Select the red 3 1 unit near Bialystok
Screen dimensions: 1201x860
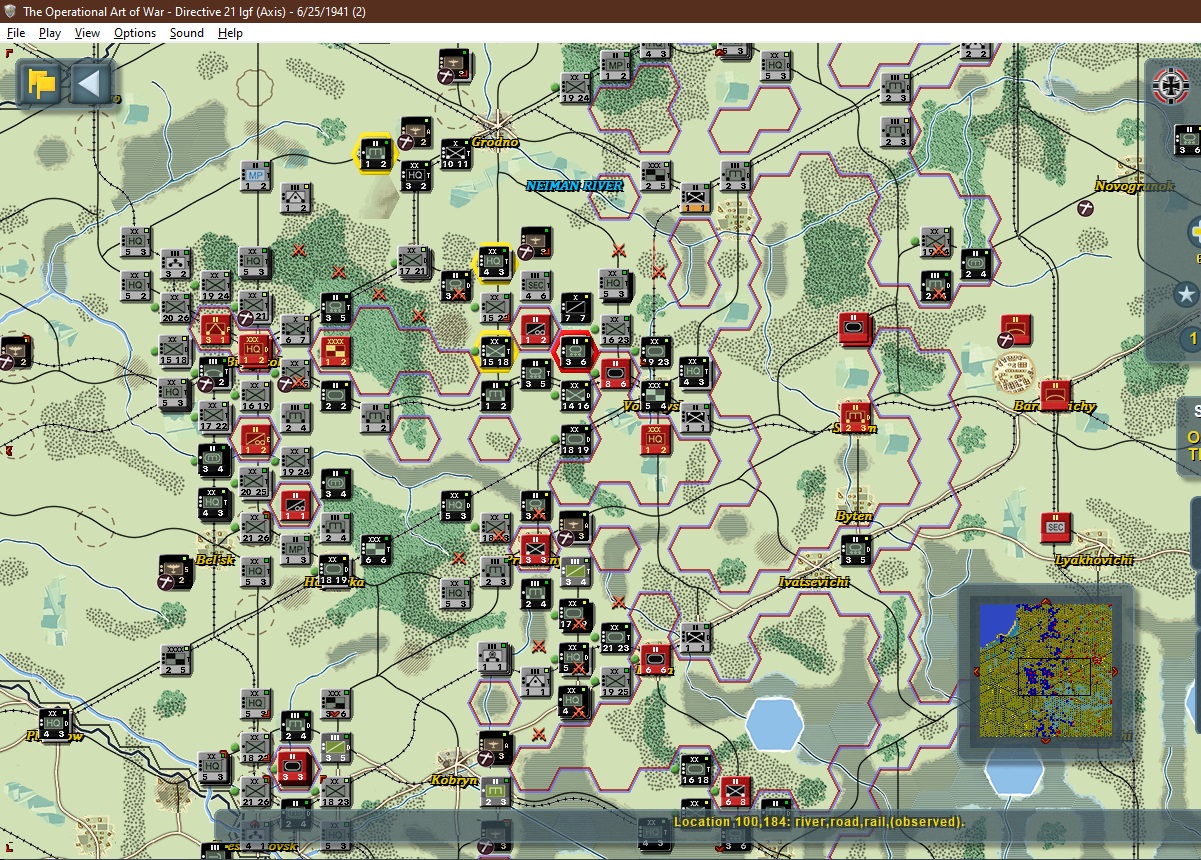215,329
